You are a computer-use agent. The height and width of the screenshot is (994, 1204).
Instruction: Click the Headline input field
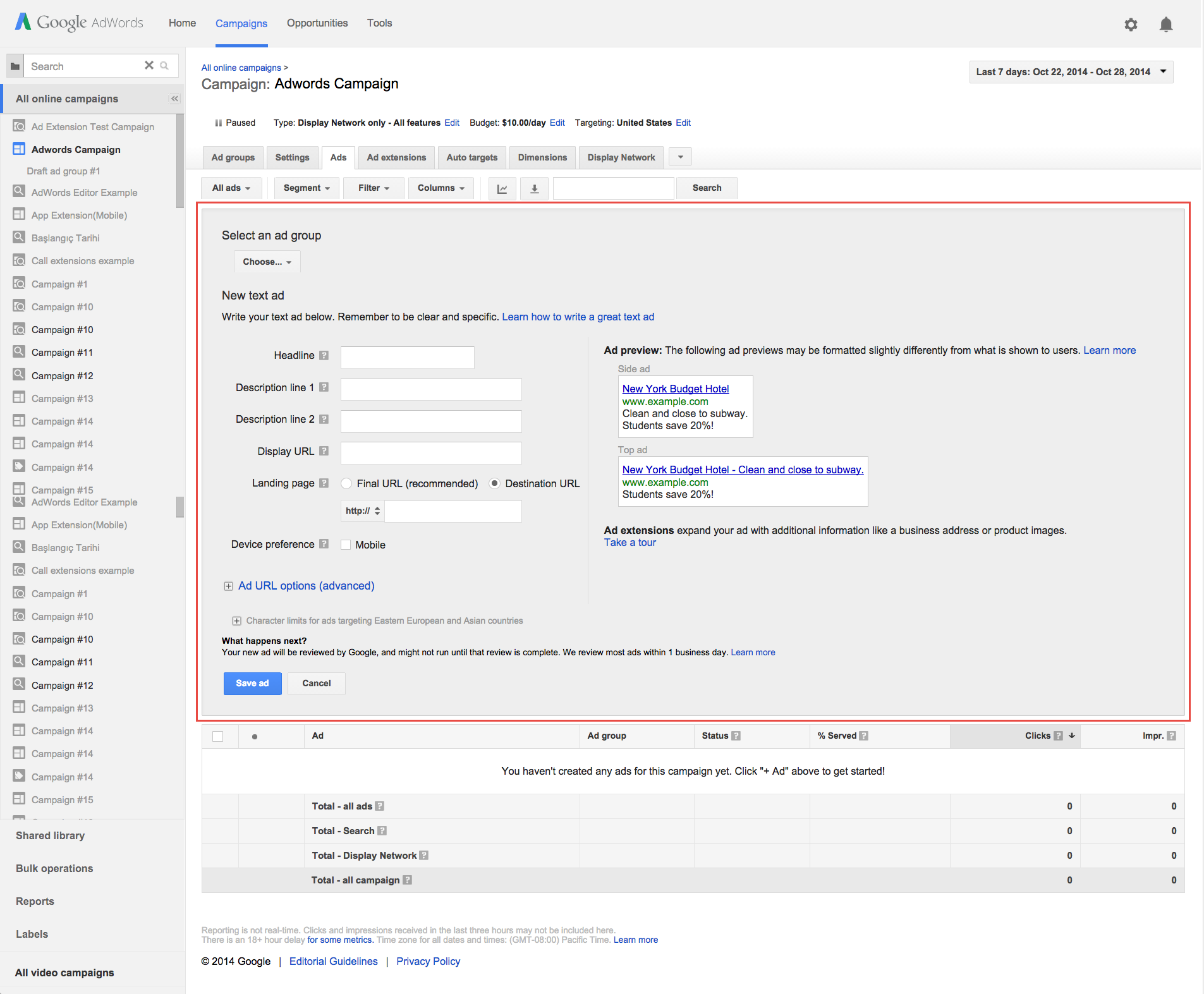[x=407, y=357]
